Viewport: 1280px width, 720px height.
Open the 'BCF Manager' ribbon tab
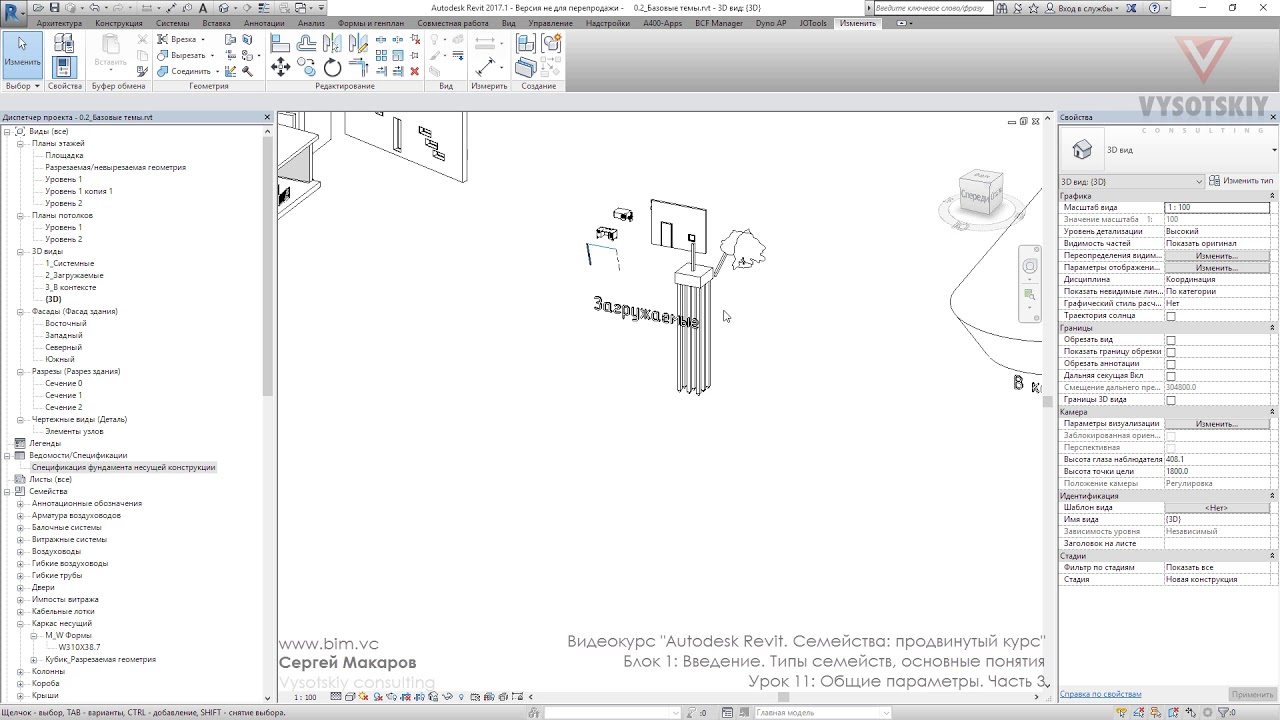pyautogui.click(x=720, y=23)
